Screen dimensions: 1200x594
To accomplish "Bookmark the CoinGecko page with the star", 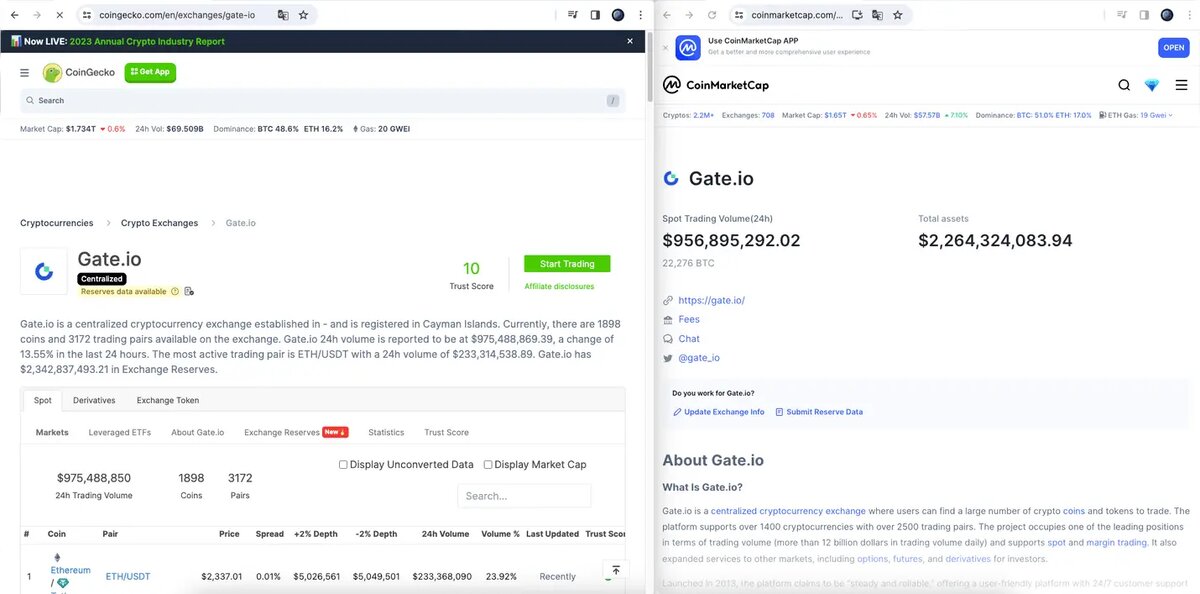I will [x=304, y=15].
